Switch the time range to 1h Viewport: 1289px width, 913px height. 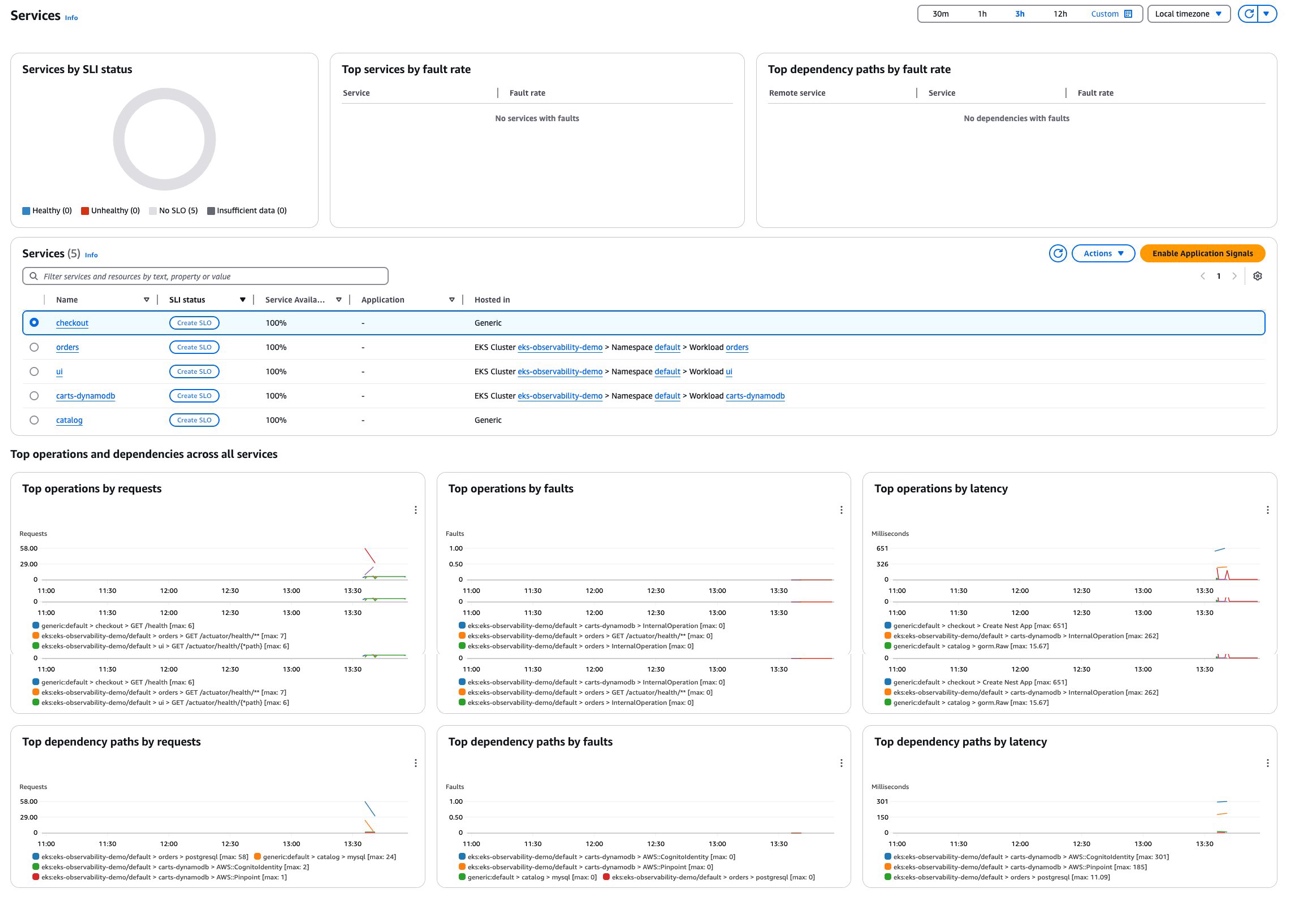coord(981,14)
